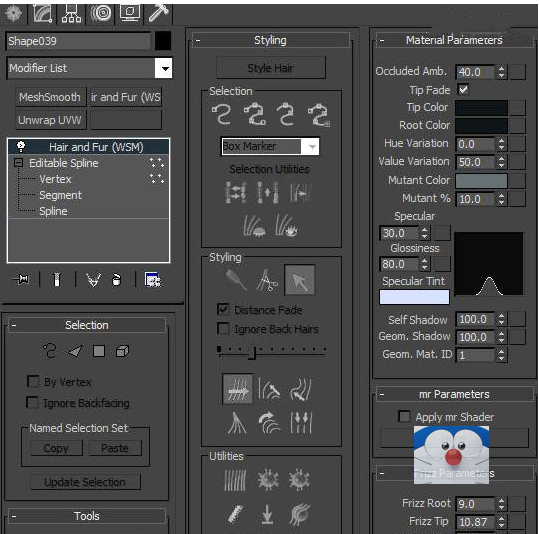Click the Hide Selected hairs icon
The height and width of the screenshot is (534, 539).
(254, 225)
